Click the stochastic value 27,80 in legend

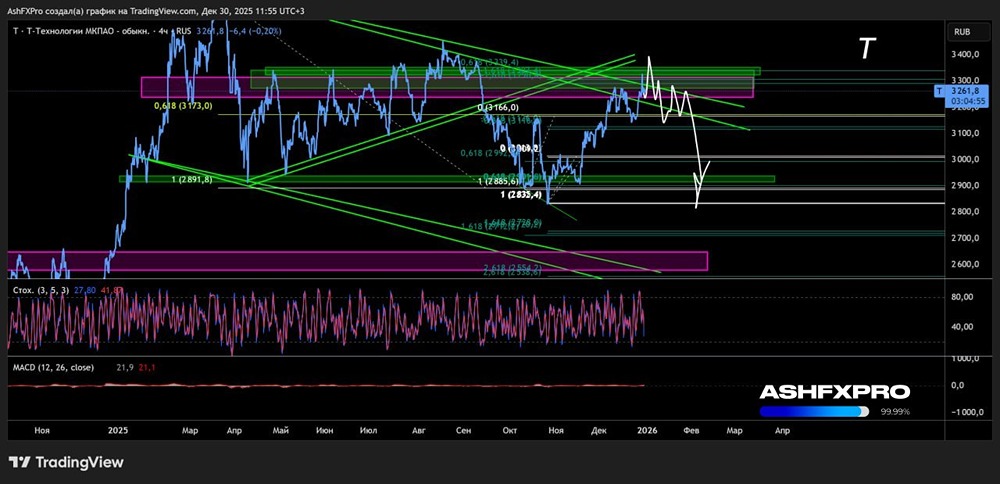tap(84, 290)
